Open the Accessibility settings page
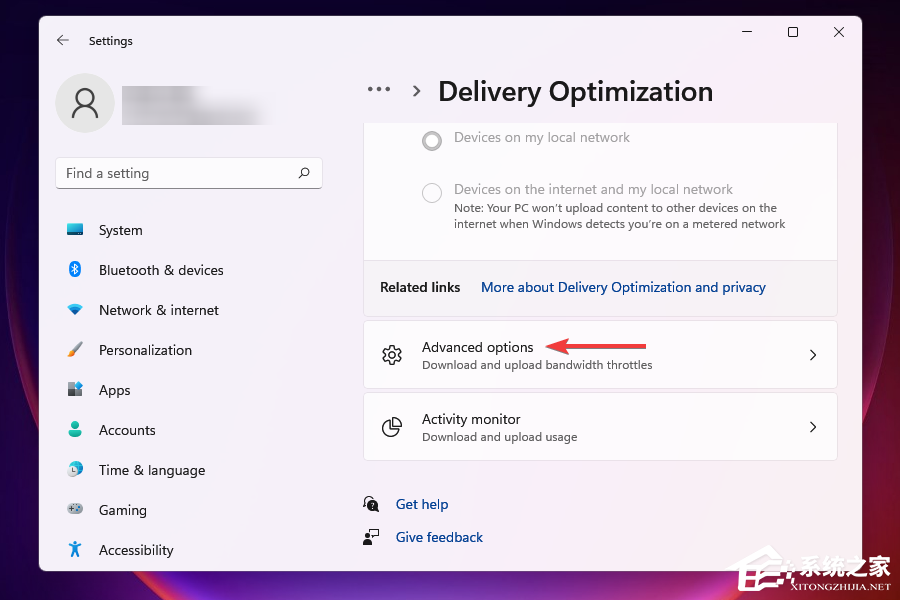The height and width of the screenshot is (600, 900). tap(136, 550)
